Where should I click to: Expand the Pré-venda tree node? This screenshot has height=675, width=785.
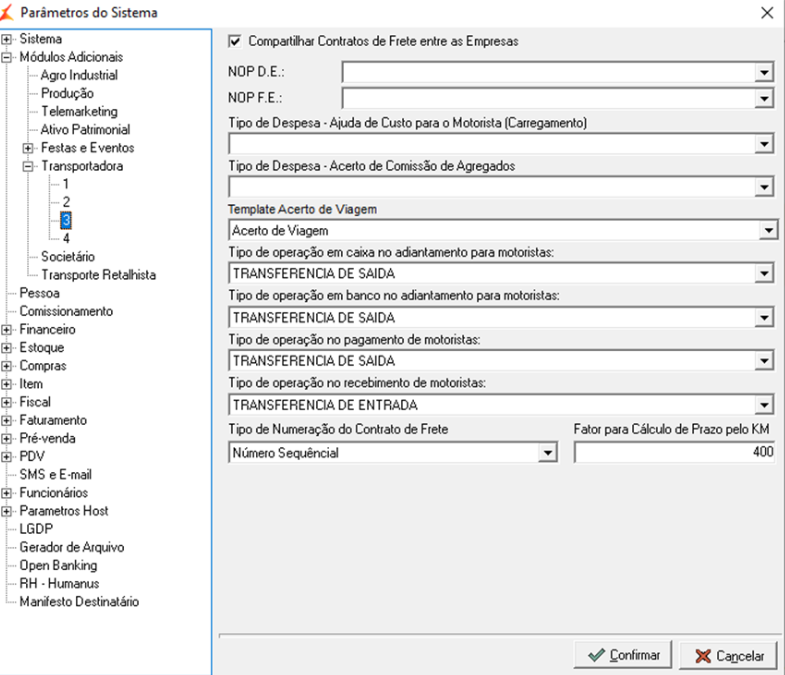tap(7, 439)
